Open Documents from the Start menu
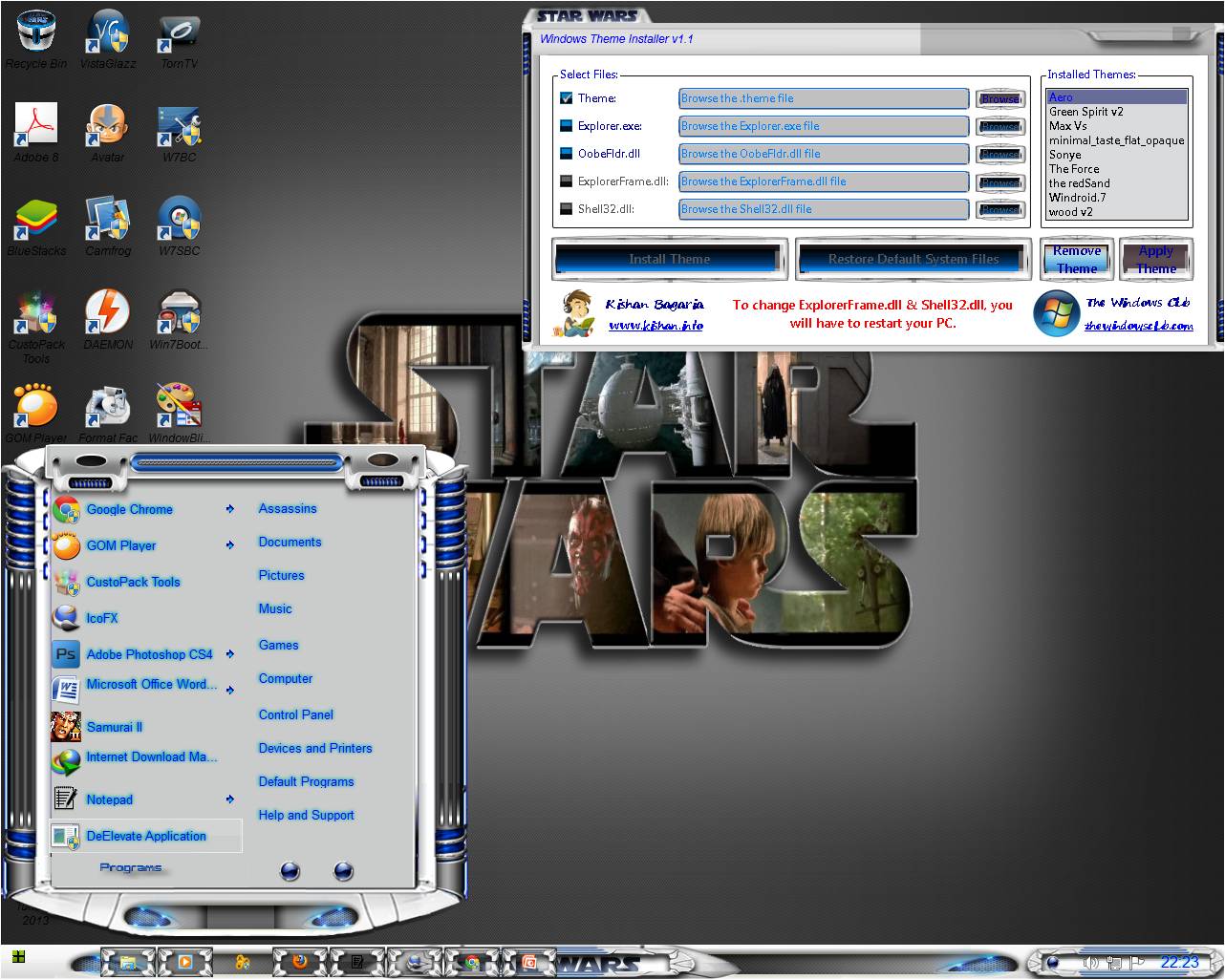The width and height of the screenshot is (1225, 980). click(x=290, y=542)
